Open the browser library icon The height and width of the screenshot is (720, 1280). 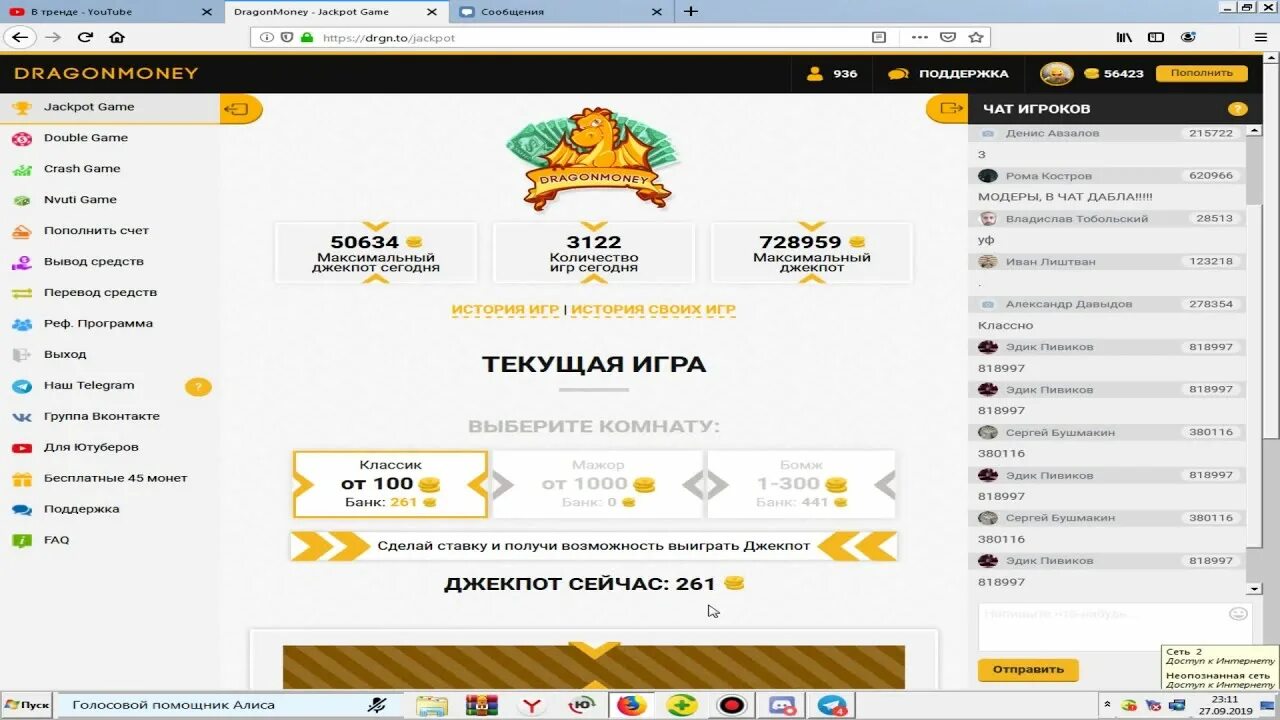pyautogui.click(x=1124, y=38)
